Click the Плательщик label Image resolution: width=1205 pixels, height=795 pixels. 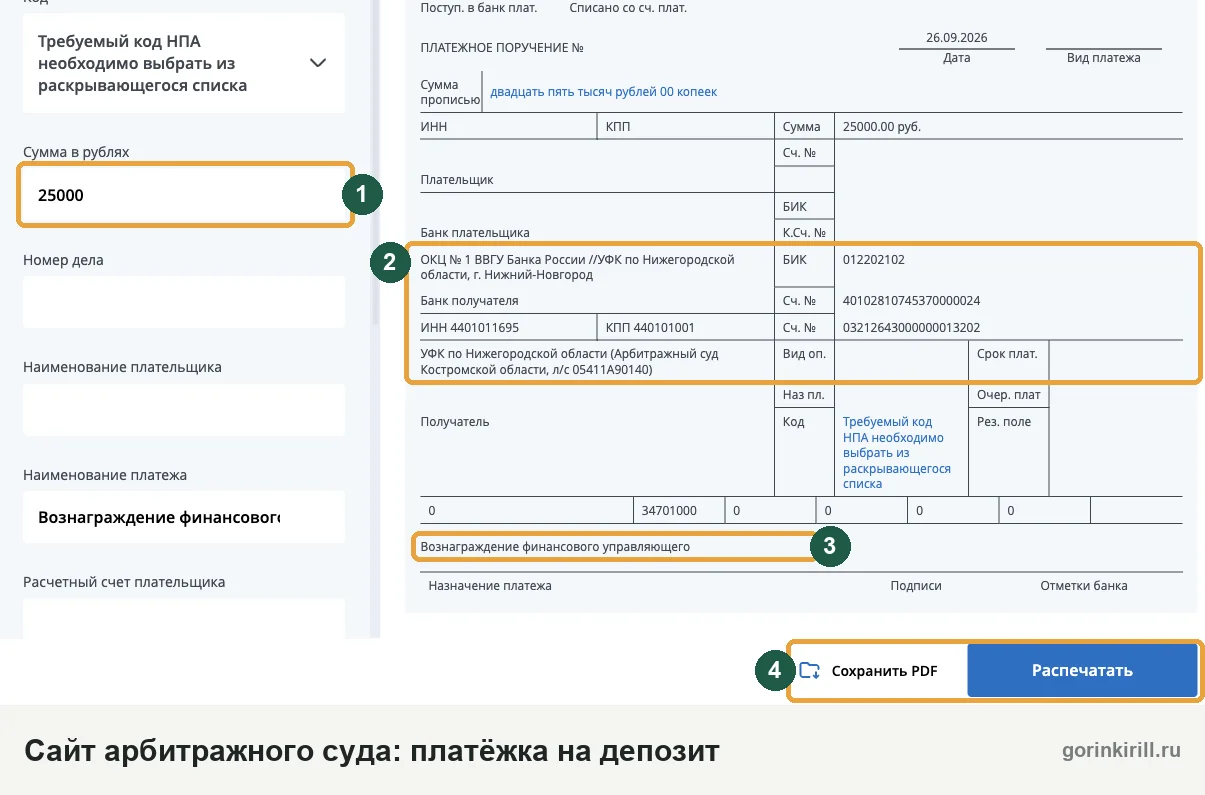(x=457, y=180)
